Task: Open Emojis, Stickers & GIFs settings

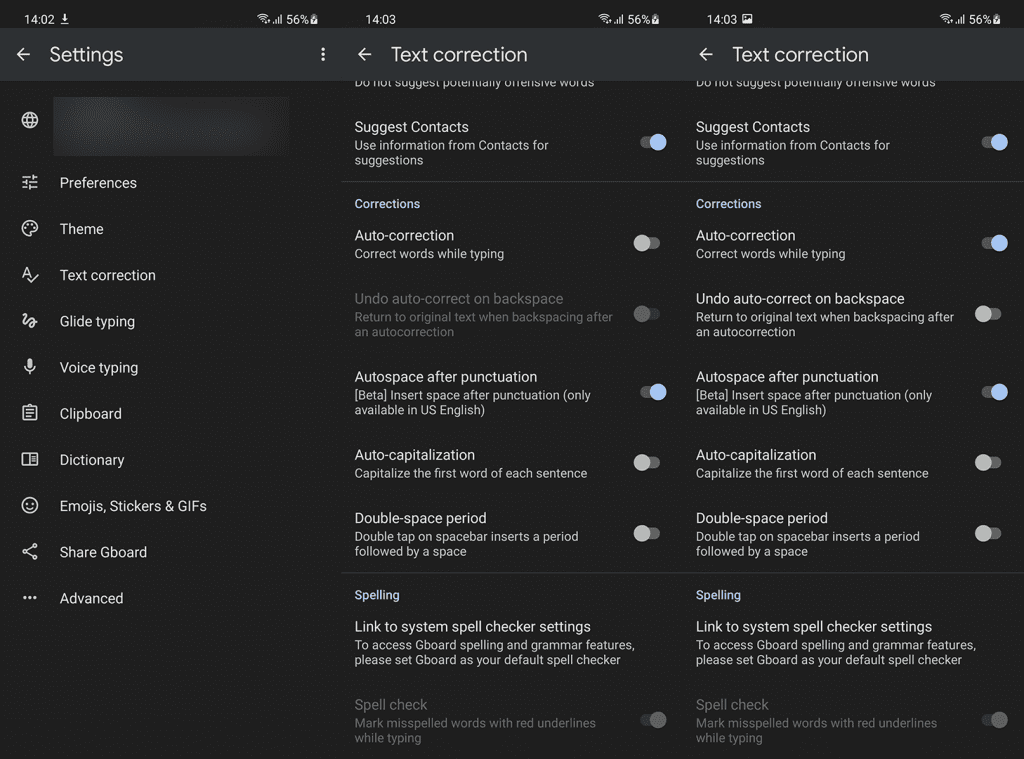Action: tap(133, 506)
